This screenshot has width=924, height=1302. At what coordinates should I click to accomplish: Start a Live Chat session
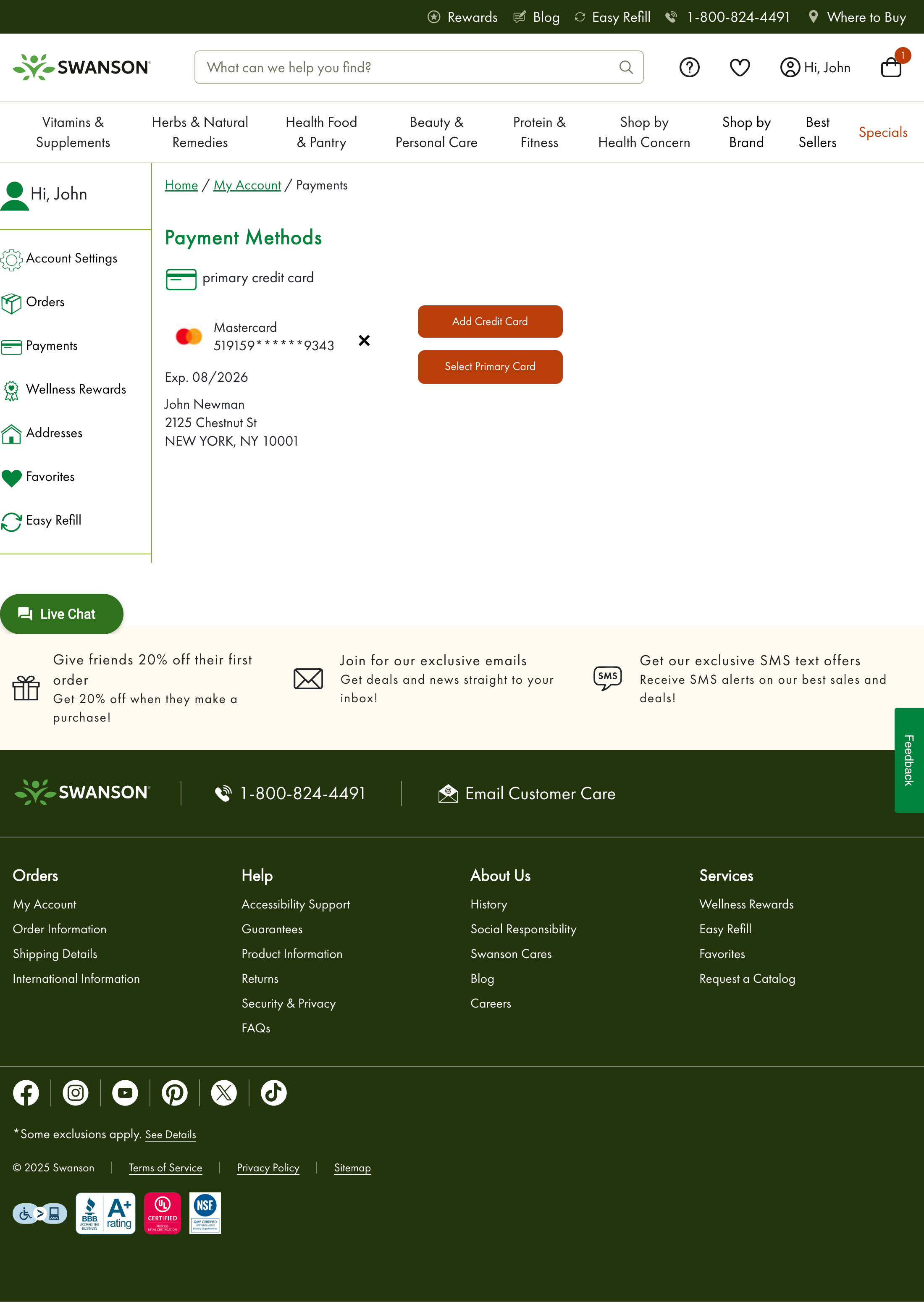pyautogui.click(x=62, y=614)
